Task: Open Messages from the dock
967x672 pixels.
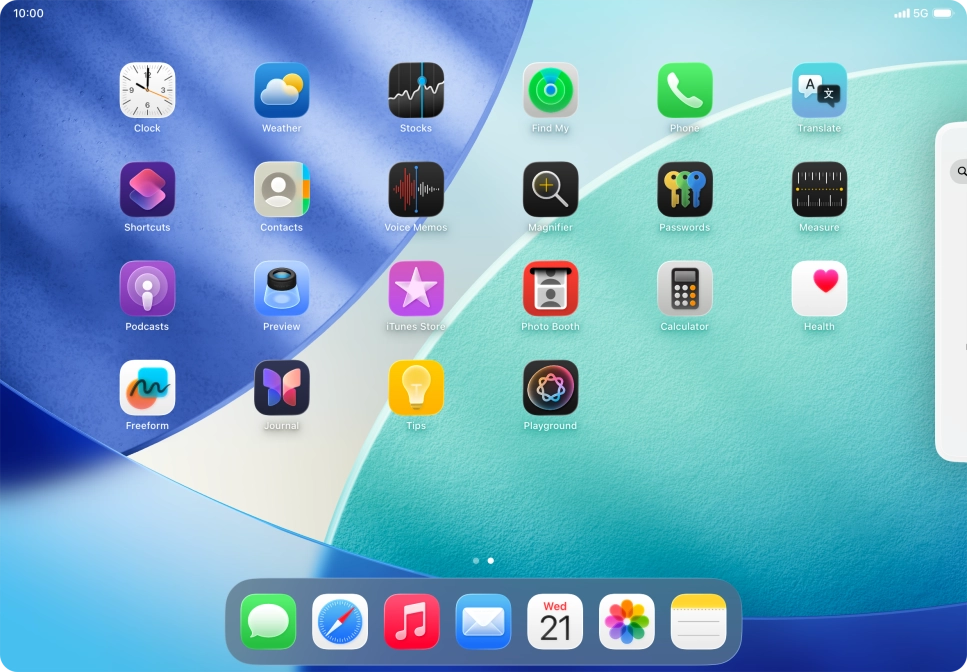Action: coord(268,621)
